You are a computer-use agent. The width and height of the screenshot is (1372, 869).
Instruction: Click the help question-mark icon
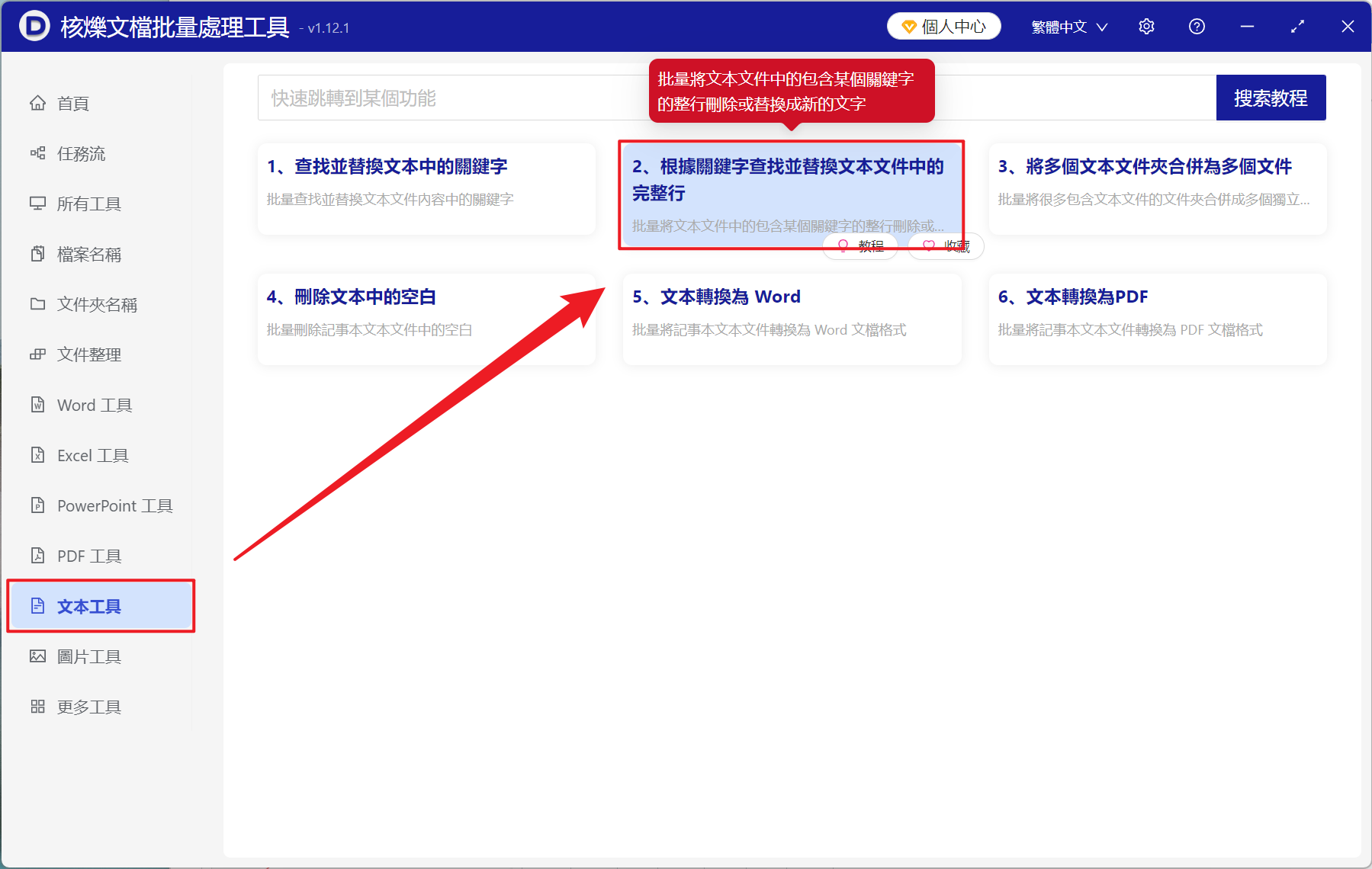[1197, 26]
